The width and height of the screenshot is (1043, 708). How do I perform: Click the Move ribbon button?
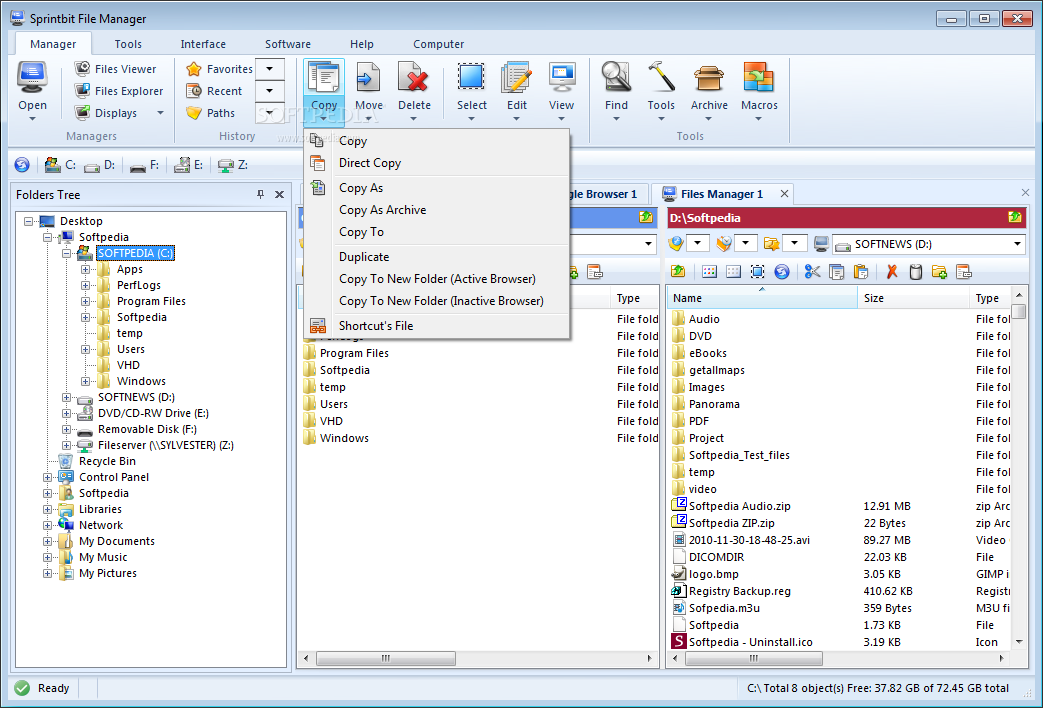pyautogui.click(x=369, y=92)
